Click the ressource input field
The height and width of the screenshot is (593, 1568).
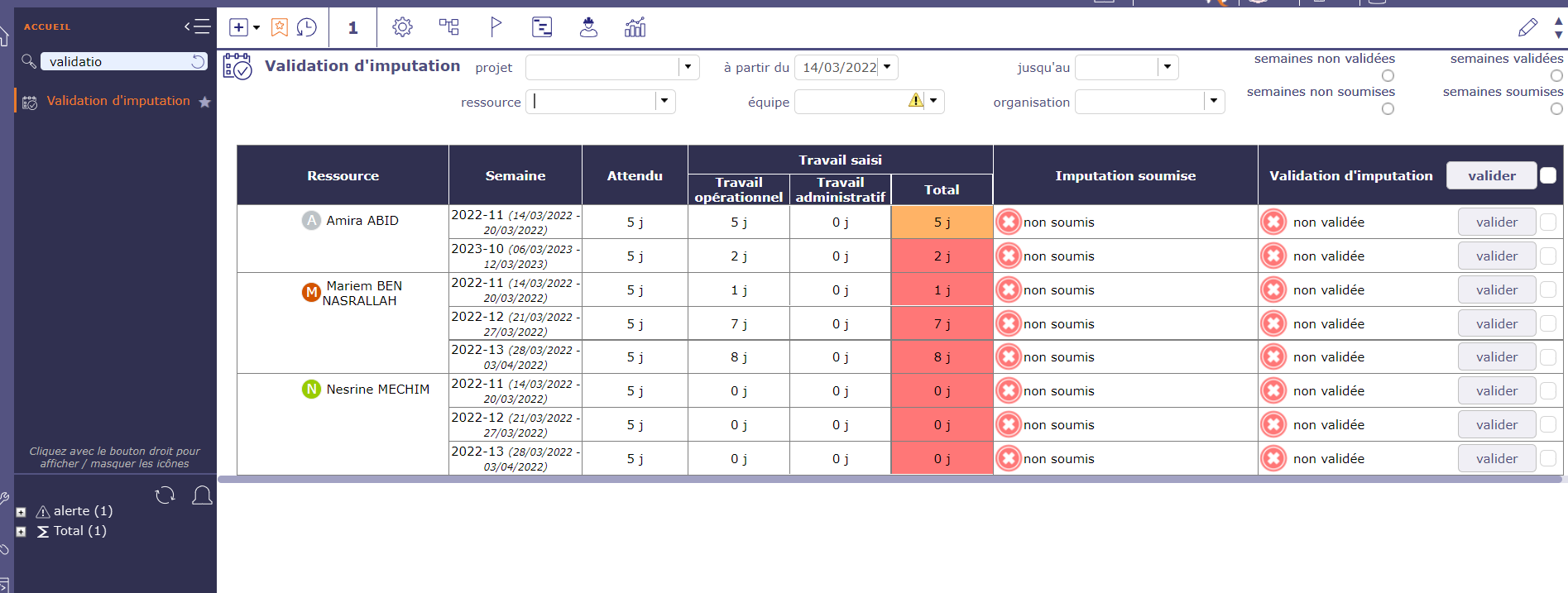592,101
